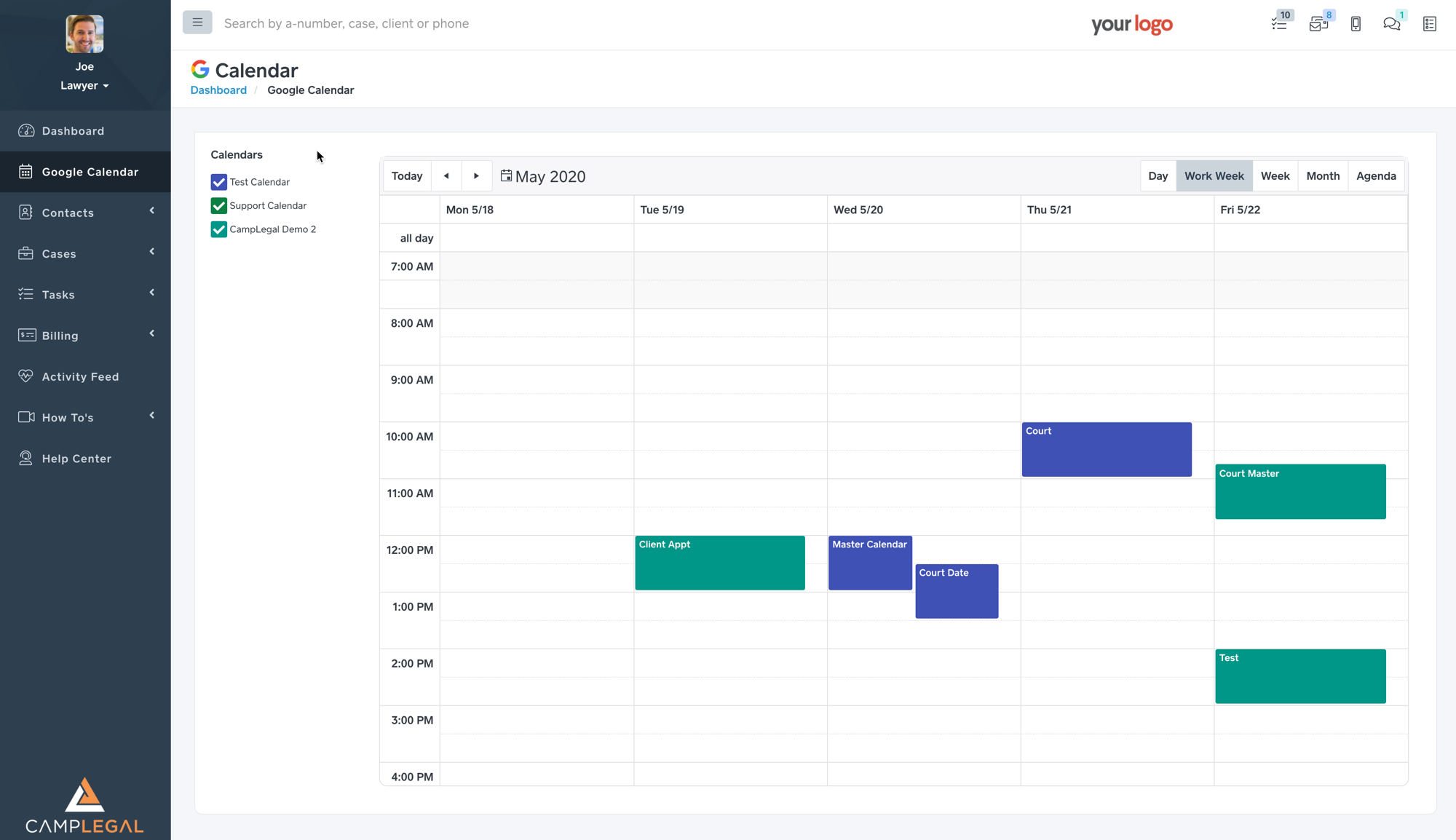Go to previous week with left arrow
The width and height of the screenshot is (1456, 840).
pos(446,175)
